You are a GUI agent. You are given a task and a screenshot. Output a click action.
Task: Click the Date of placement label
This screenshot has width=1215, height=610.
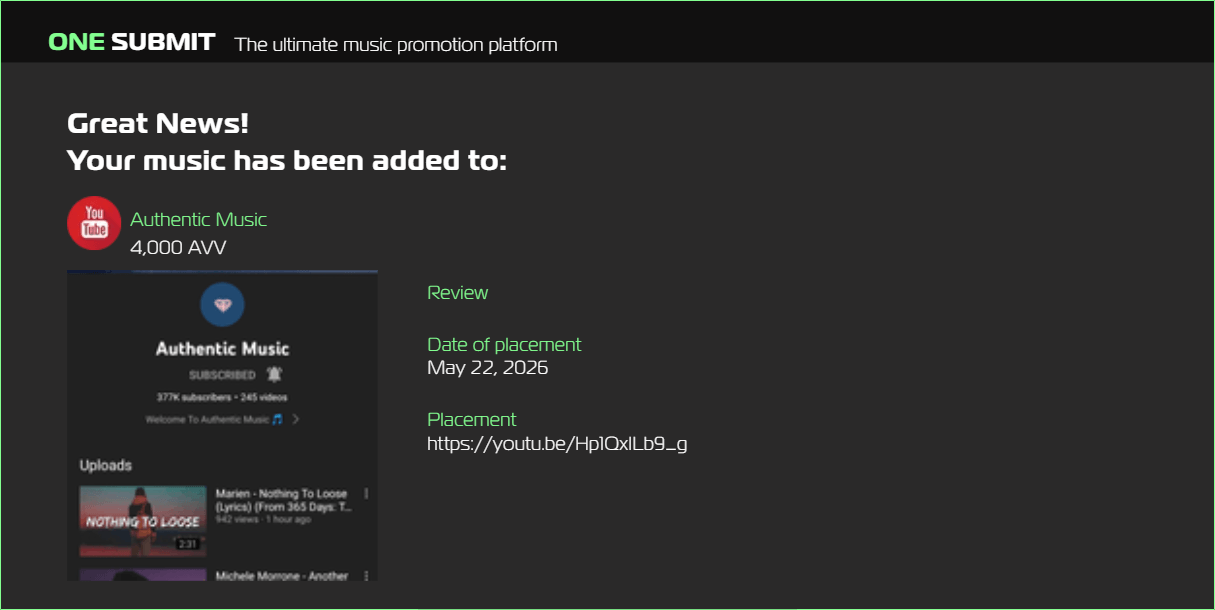pos(504,344)
